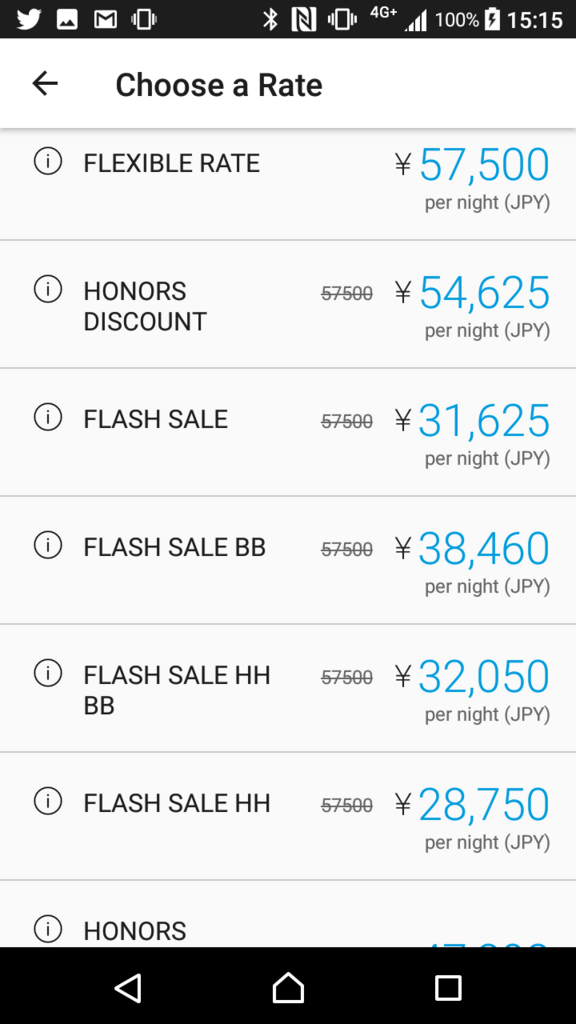
Task: Open info icon for FLEXIBLE RATE
Action: point(48,161)
